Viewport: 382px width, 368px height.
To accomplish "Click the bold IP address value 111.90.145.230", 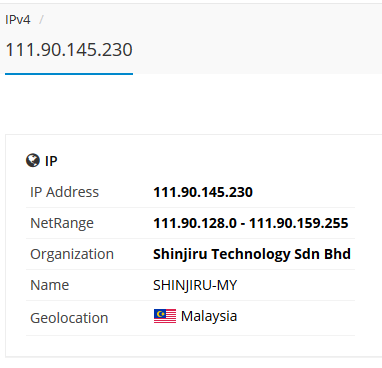I will [x=203, y=192].
